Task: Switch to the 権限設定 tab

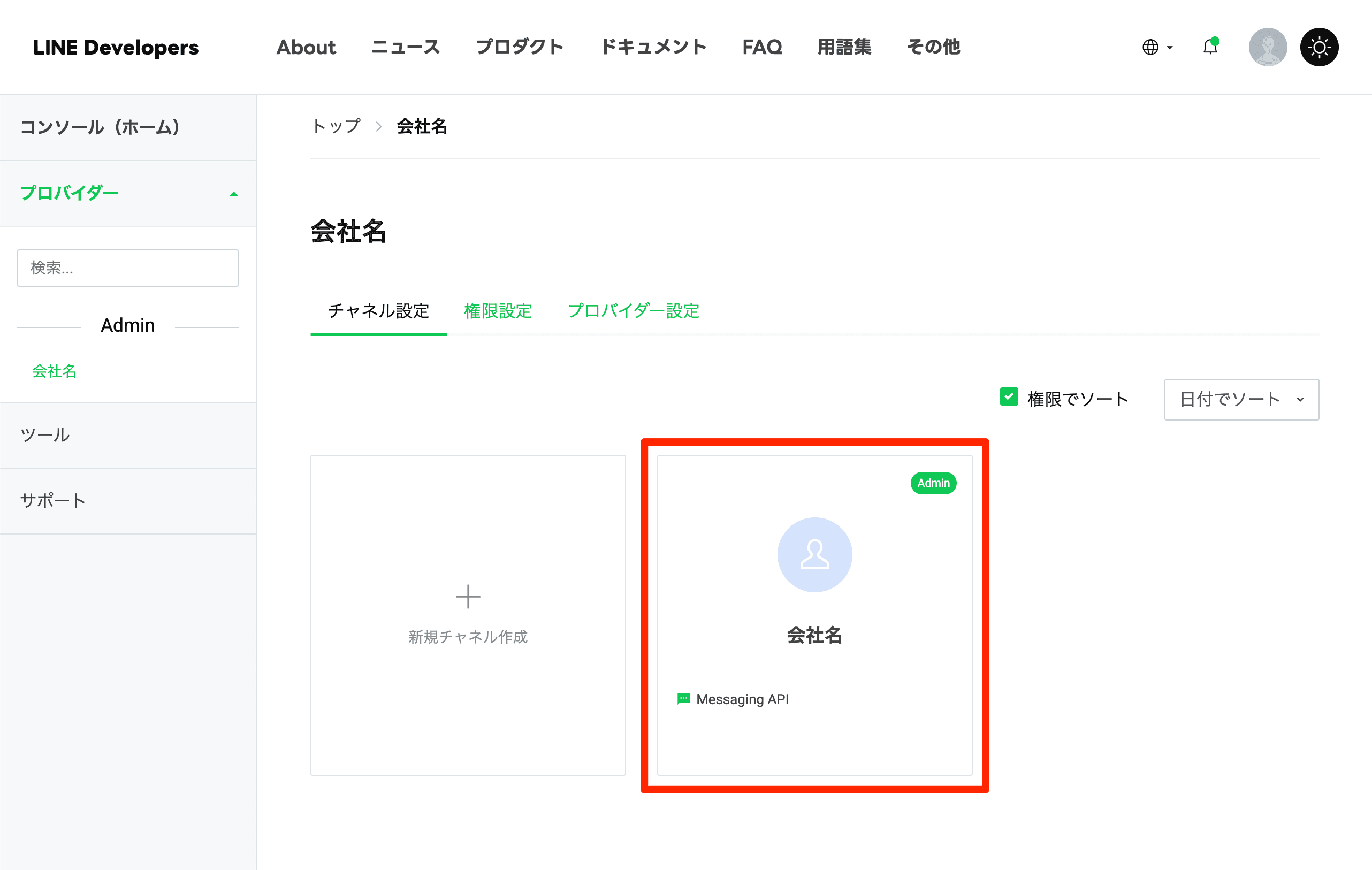Action: [498, 311]
